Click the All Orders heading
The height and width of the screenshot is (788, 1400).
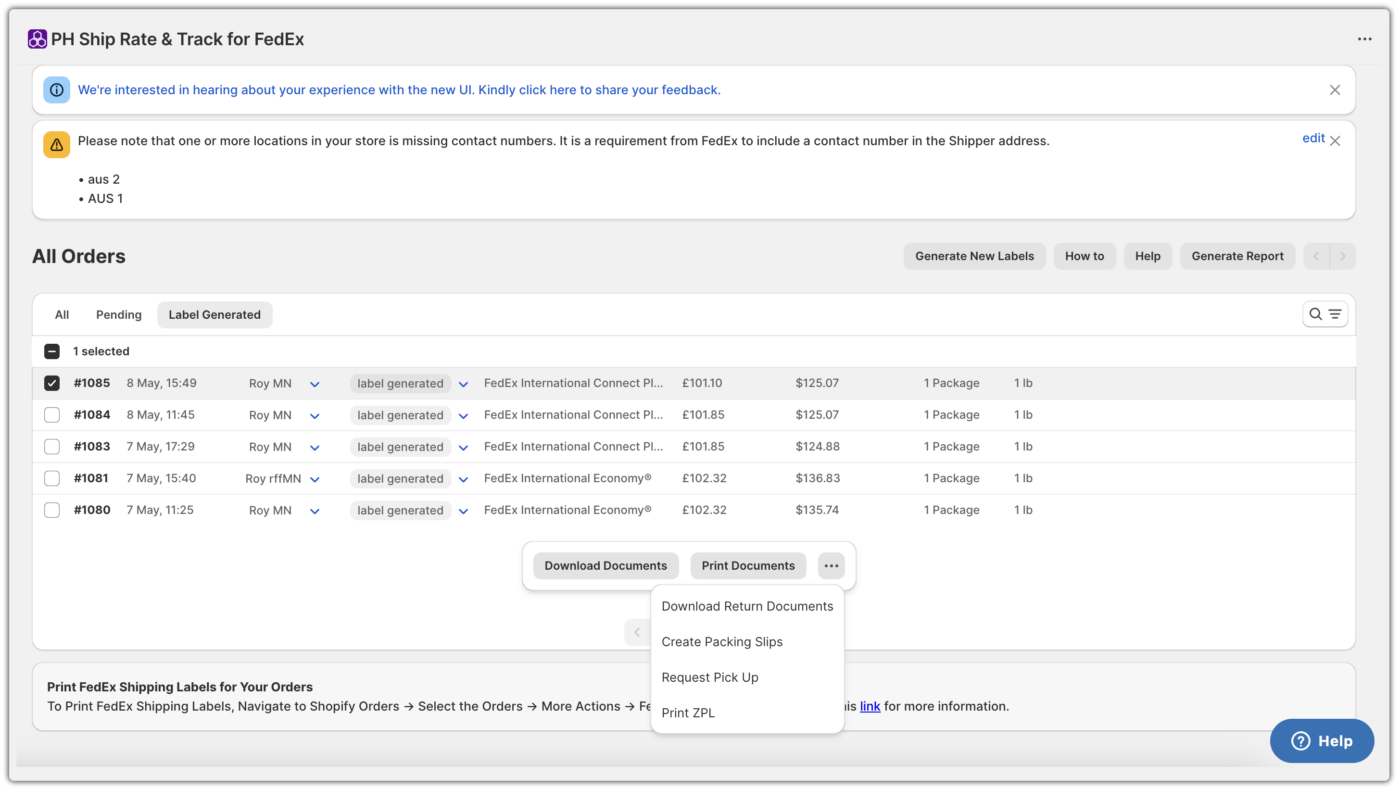coord(79,256)
